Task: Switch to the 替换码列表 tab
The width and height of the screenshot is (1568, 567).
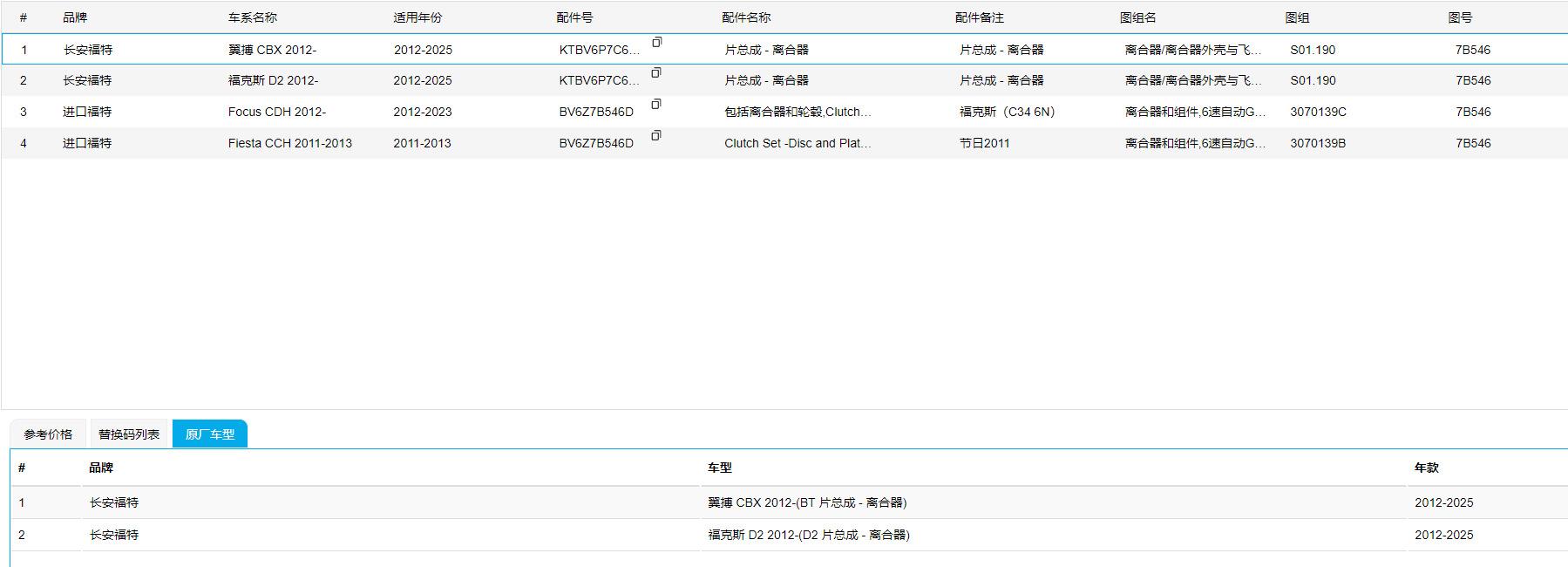Action: pos(129,434)
